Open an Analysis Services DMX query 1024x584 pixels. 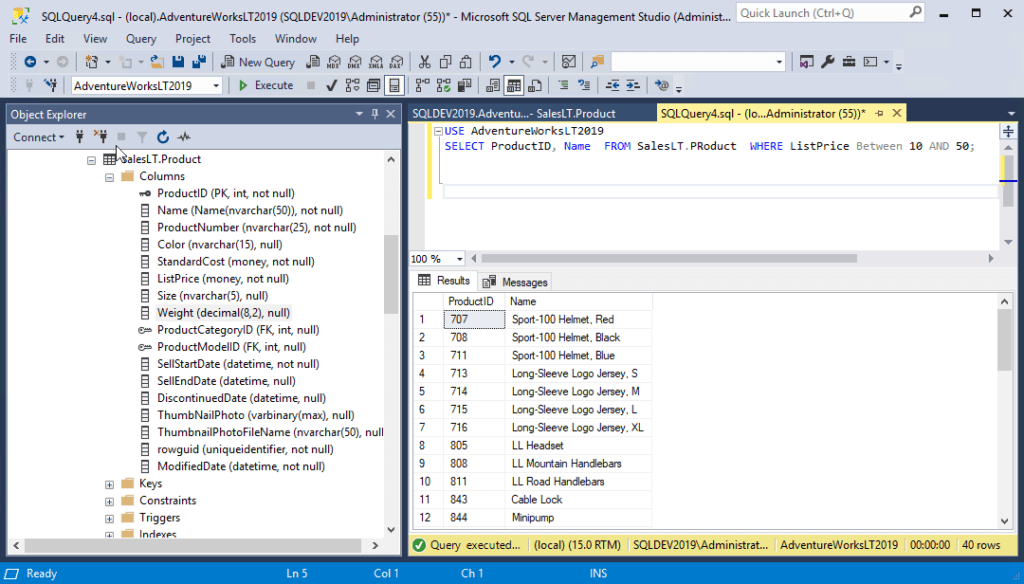tap(355, 62)
